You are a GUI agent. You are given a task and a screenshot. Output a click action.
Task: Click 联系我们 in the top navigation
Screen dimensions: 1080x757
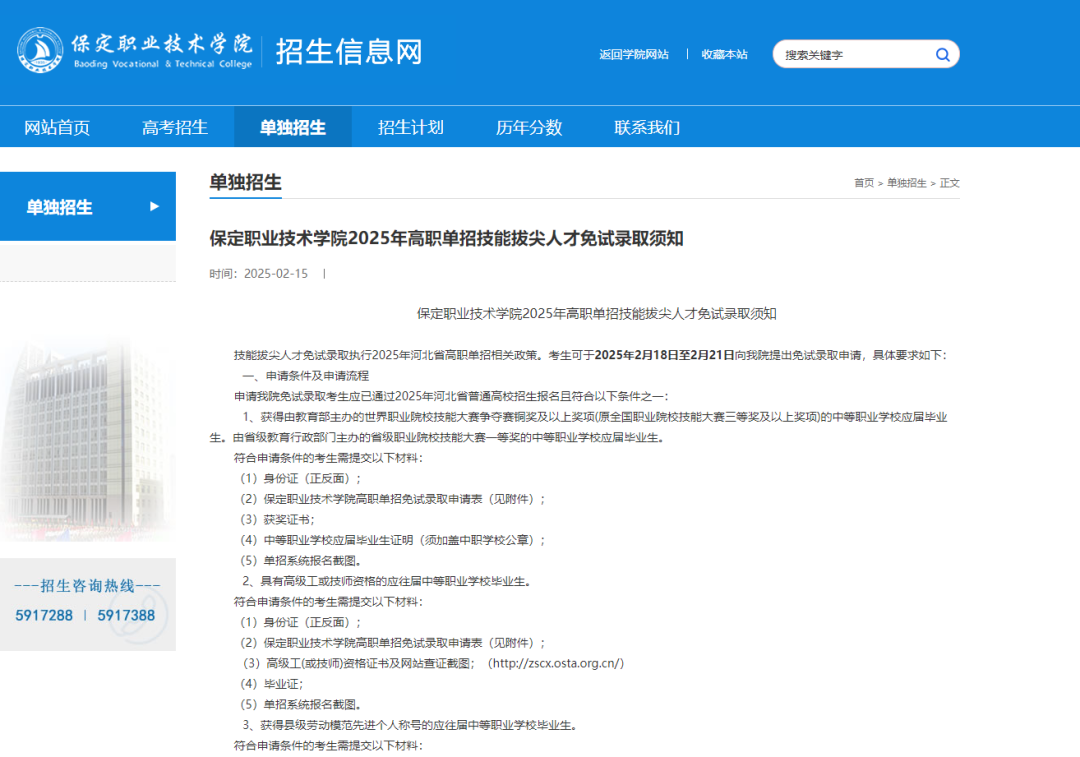(x=646, y=127)
